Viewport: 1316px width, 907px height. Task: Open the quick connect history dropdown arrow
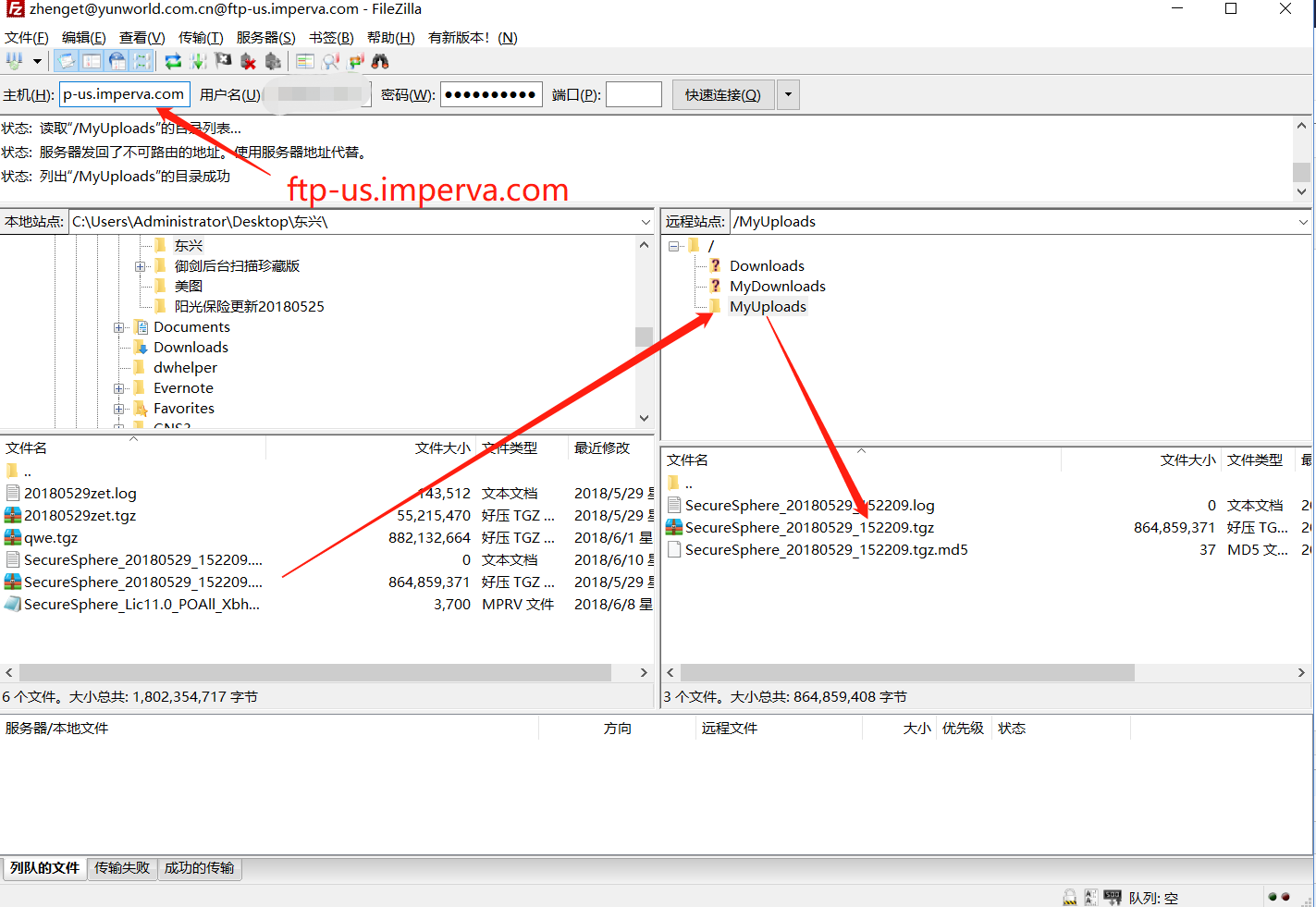pos(788,94)
